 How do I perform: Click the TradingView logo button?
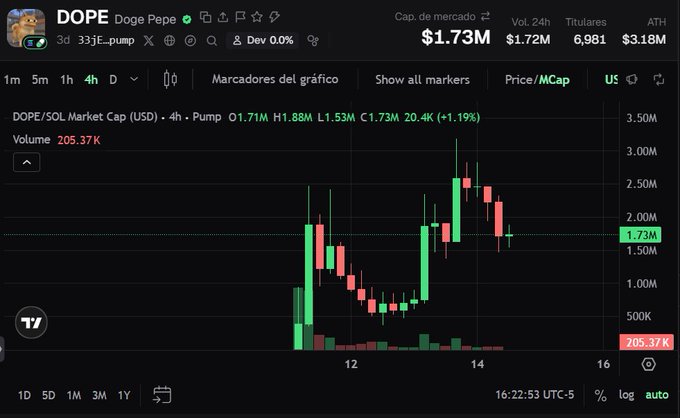pyautogui.click(x=31, y=322)
